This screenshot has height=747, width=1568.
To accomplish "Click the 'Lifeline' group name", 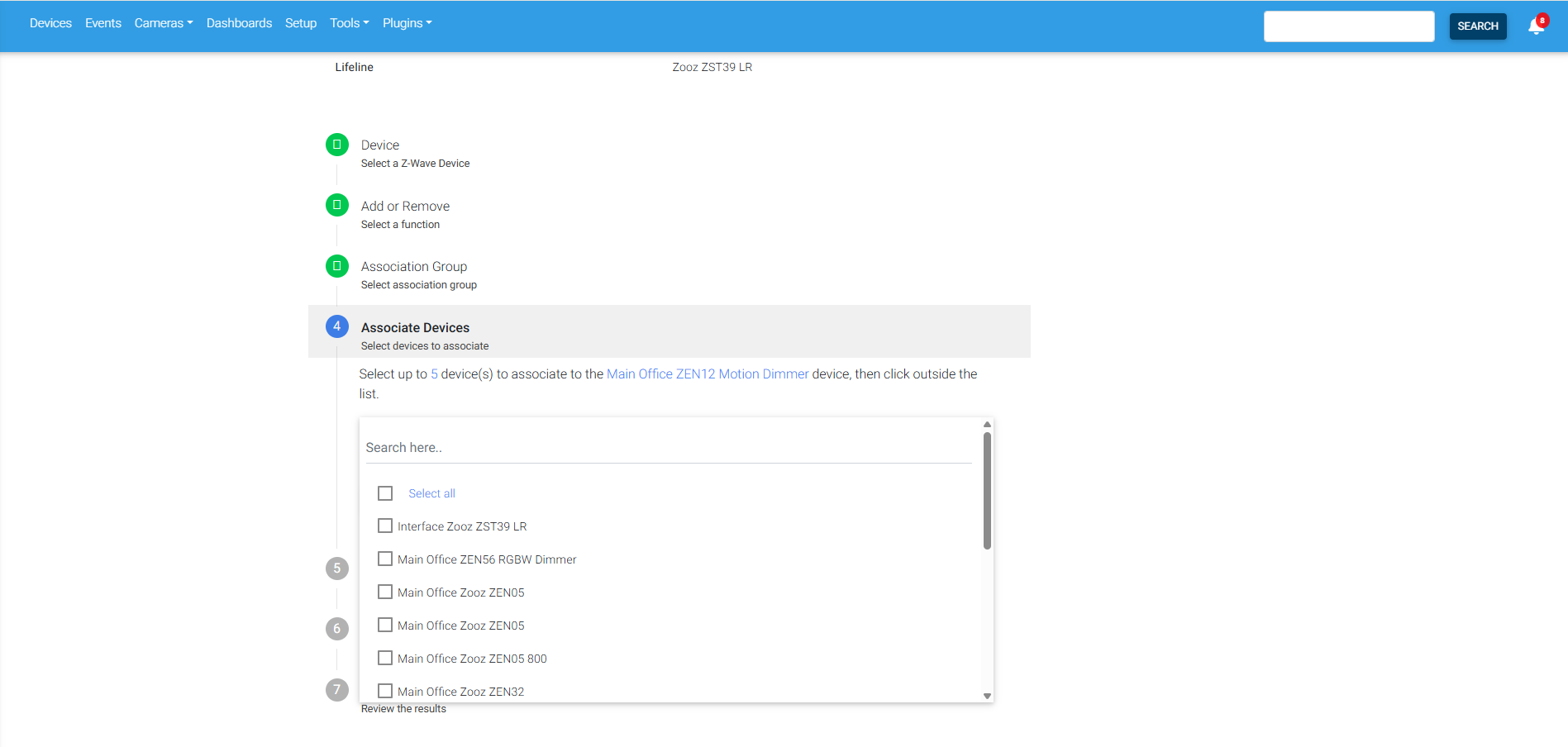I will coord(354,67).
